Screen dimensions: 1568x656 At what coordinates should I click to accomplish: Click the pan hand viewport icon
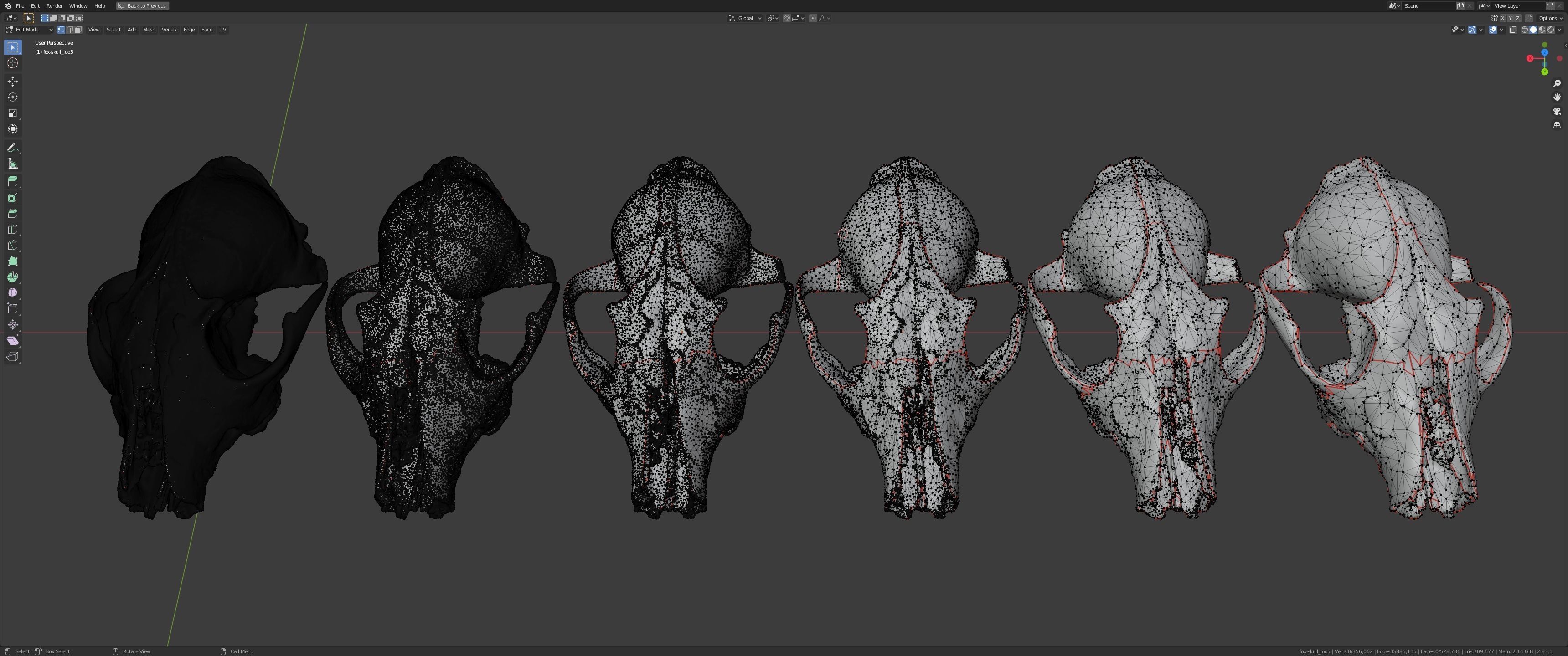[1557, 97]
